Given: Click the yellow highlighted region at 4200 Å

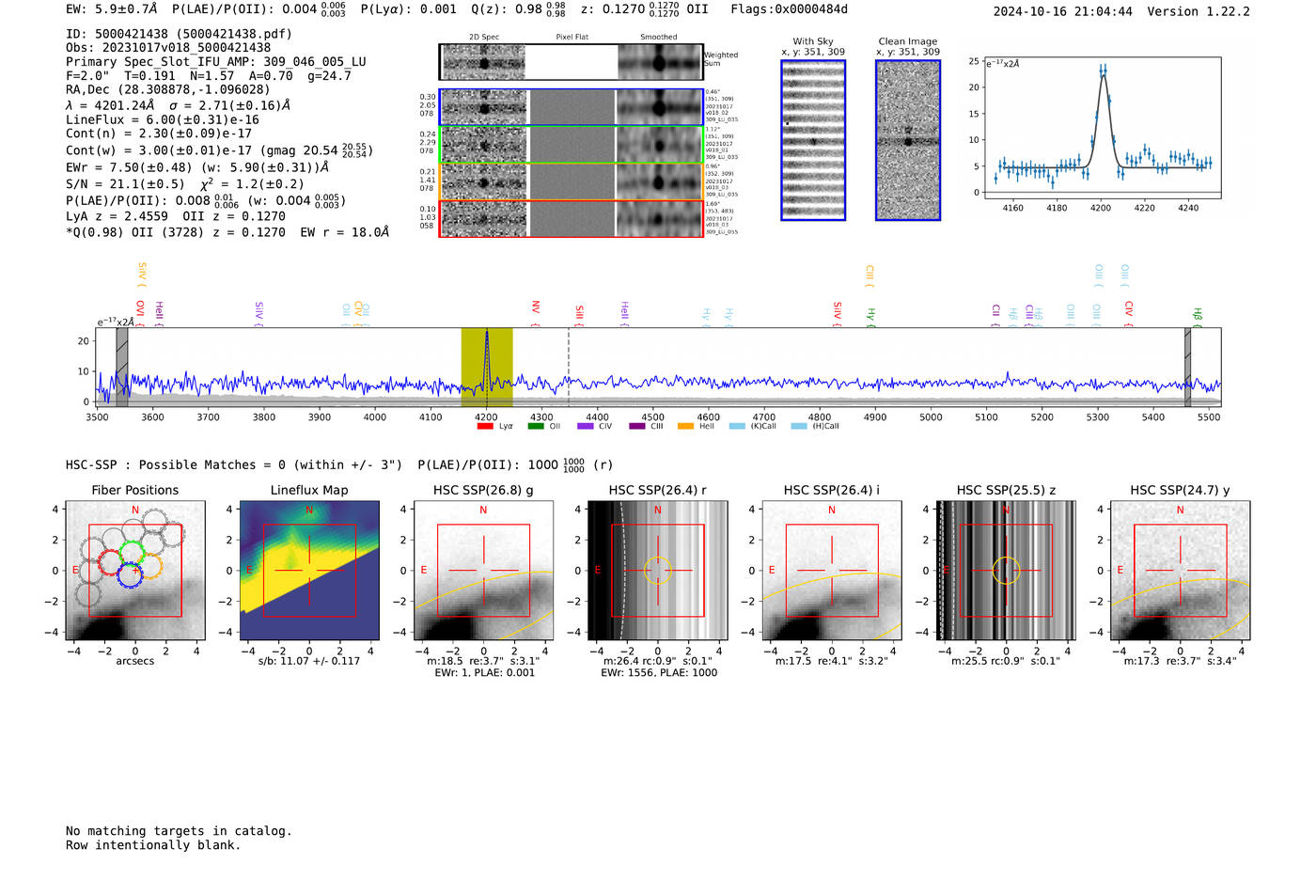Looking at the screenshot, I should [487, 367].
